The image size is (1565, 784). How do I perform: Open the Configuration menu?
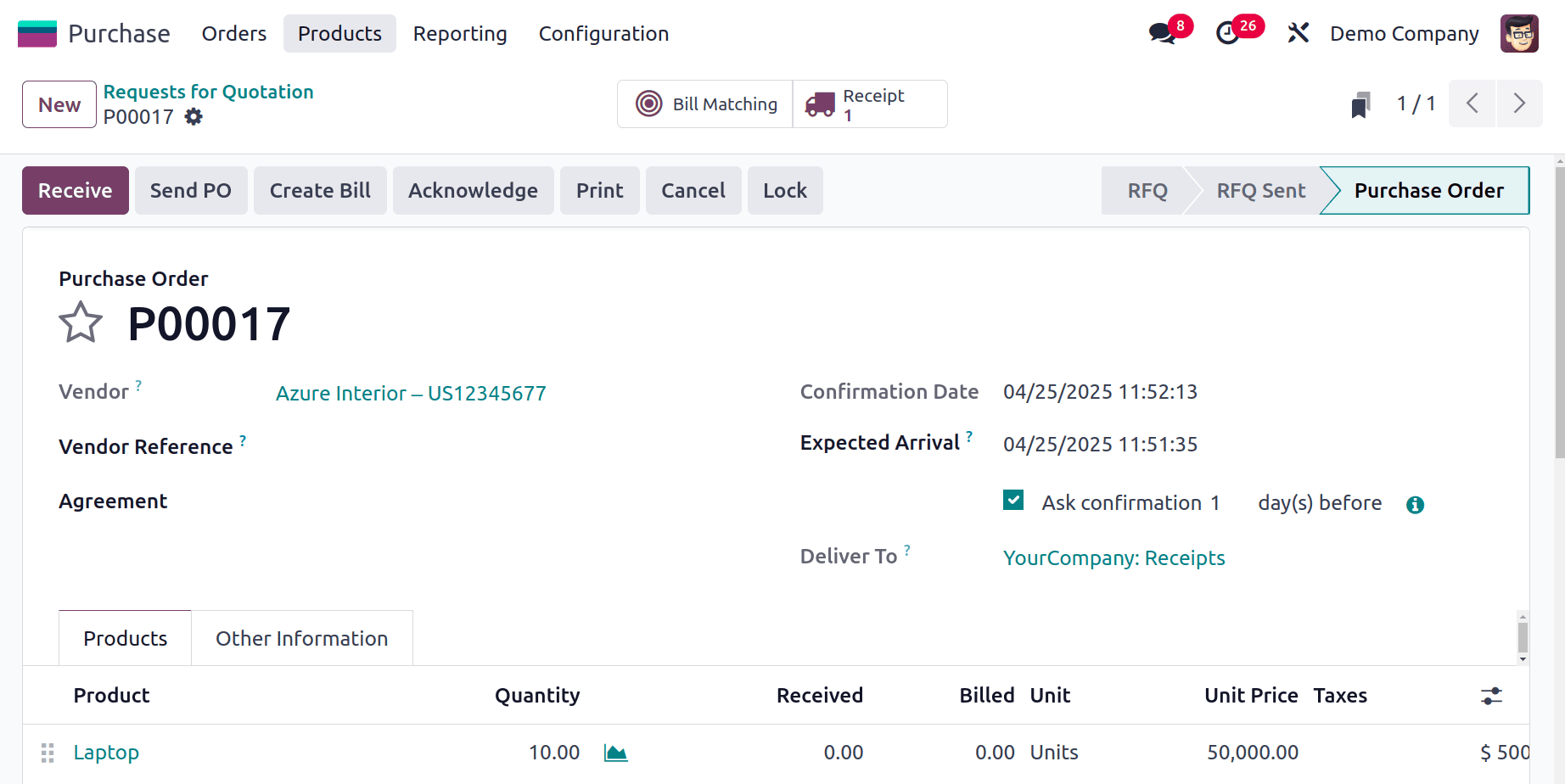click(x=603, y=34)
